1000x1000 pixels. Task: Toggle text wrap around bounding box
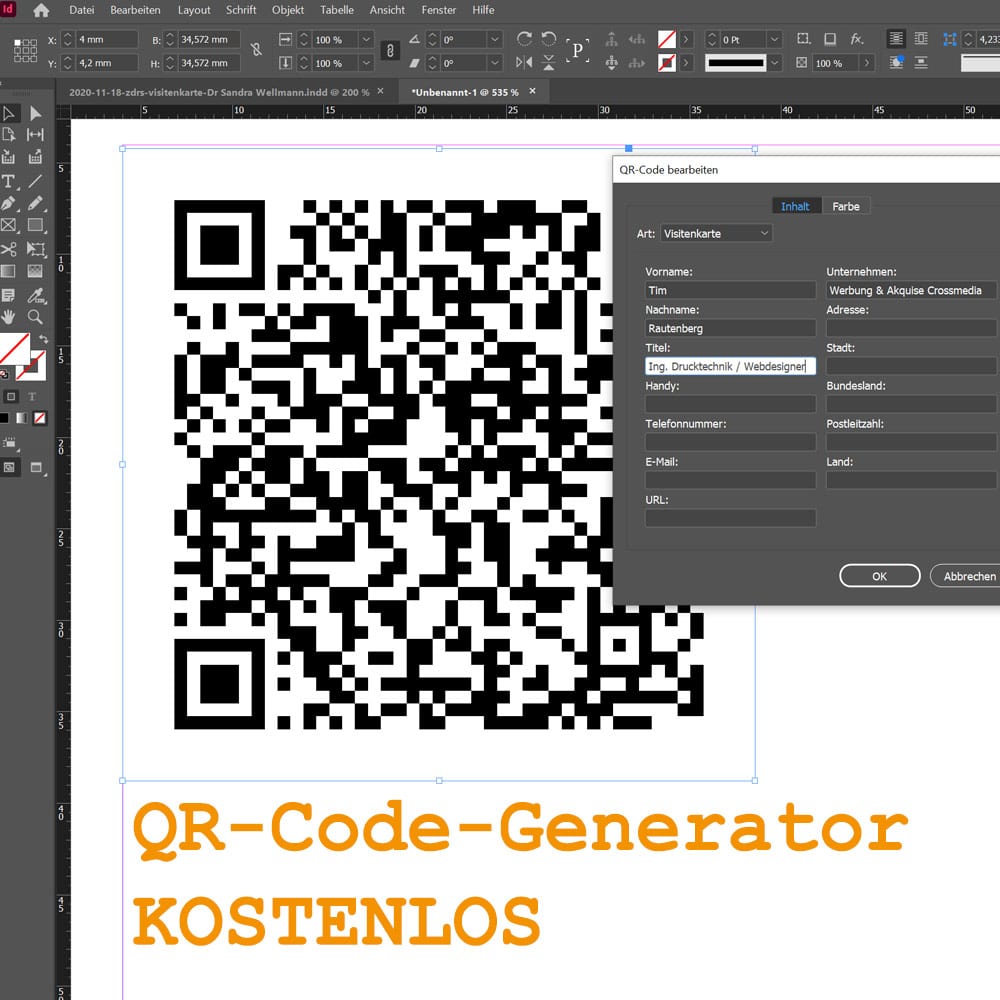pos(921,40)
